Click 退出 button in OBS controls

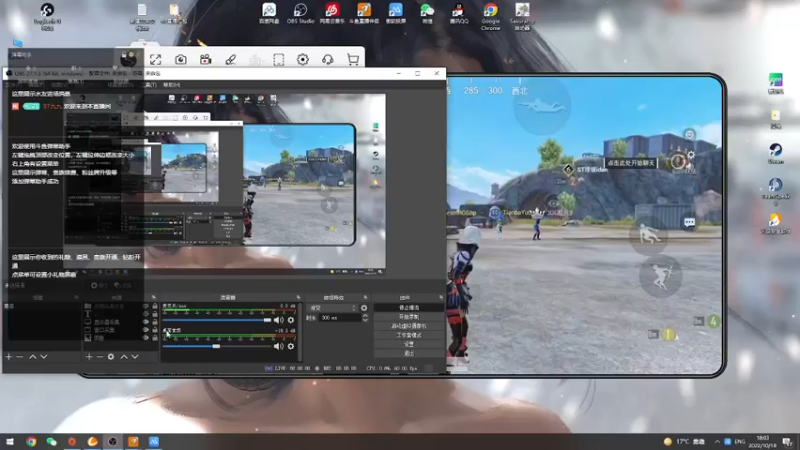(409, 353)
